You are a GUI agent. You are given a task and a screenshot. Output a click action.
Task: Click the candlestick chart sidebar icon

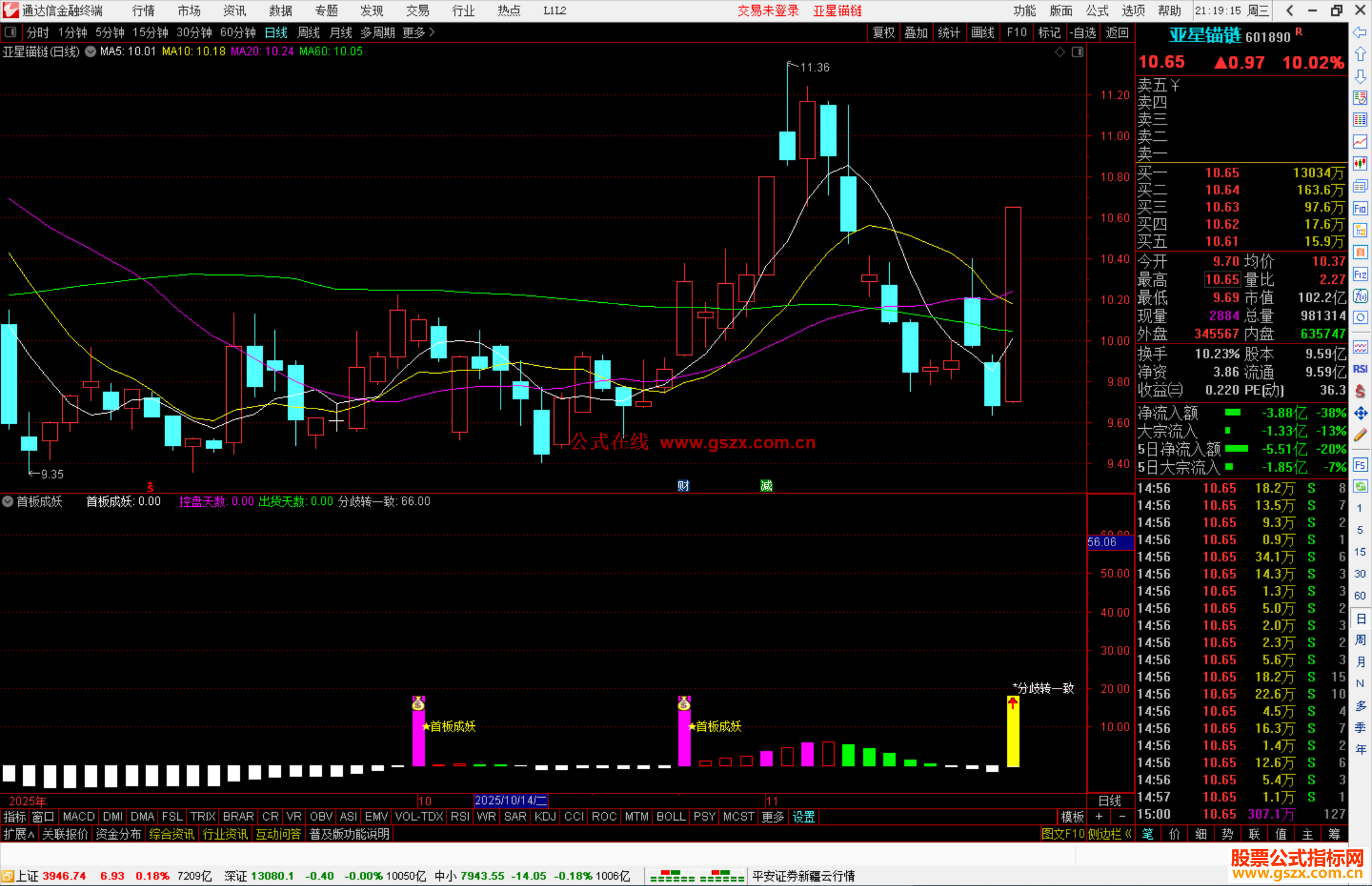tap(1360, 163)
